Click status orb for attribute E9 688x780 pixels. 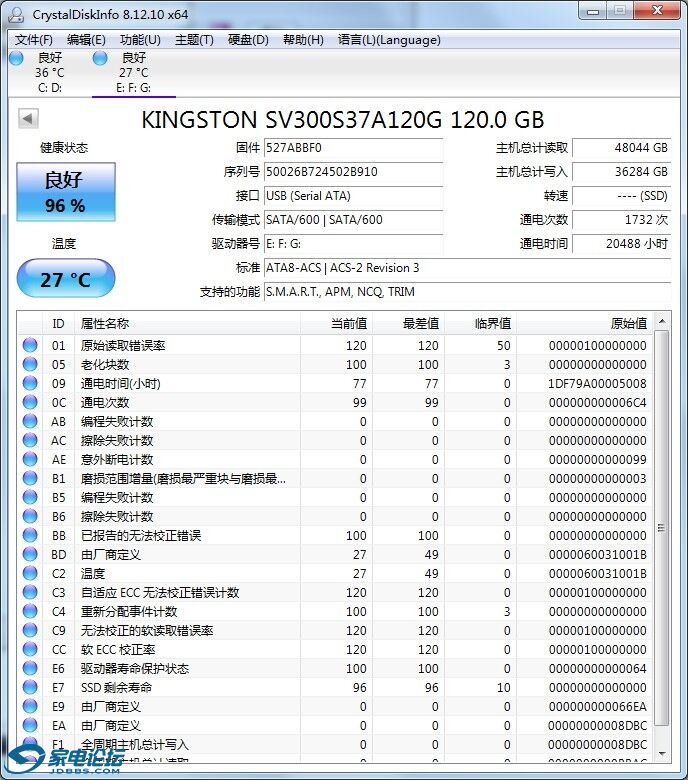[30, 706]
